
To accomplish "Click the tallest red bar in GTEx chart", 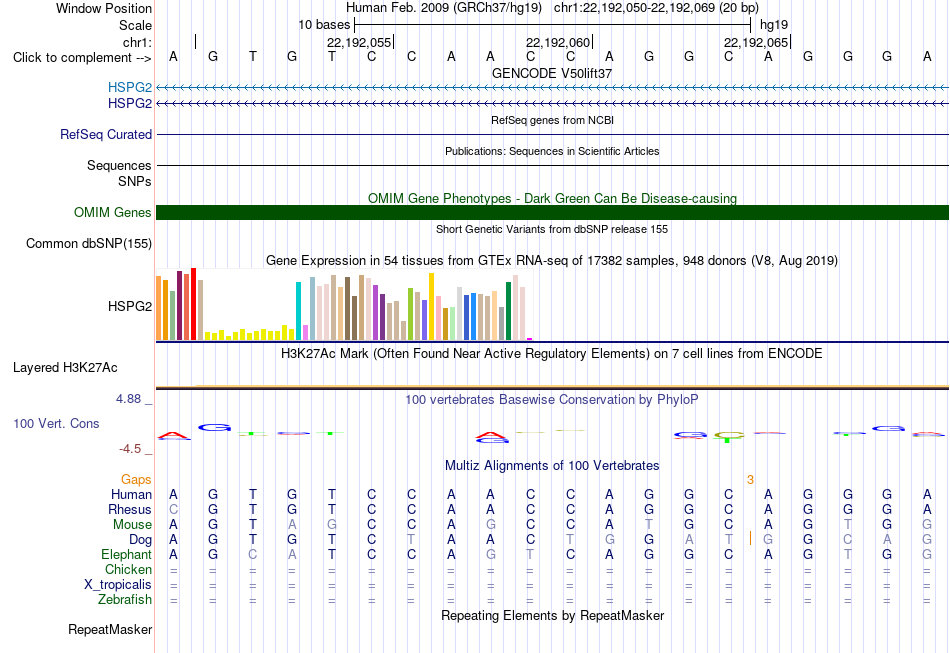I will [x=193, y=304].
